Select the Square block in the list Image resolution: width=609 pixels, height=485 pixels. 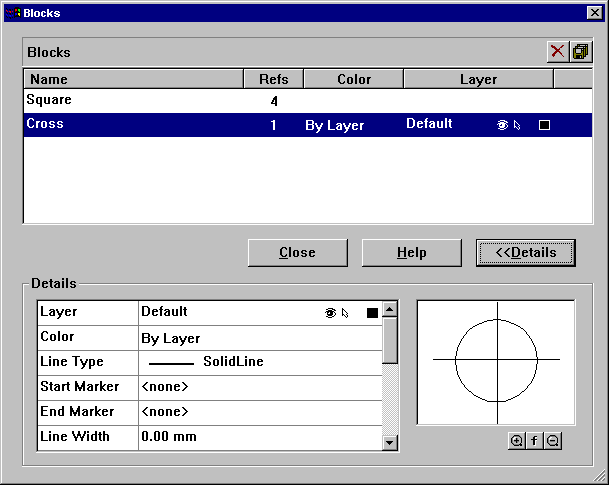click(x=50, y=100)
